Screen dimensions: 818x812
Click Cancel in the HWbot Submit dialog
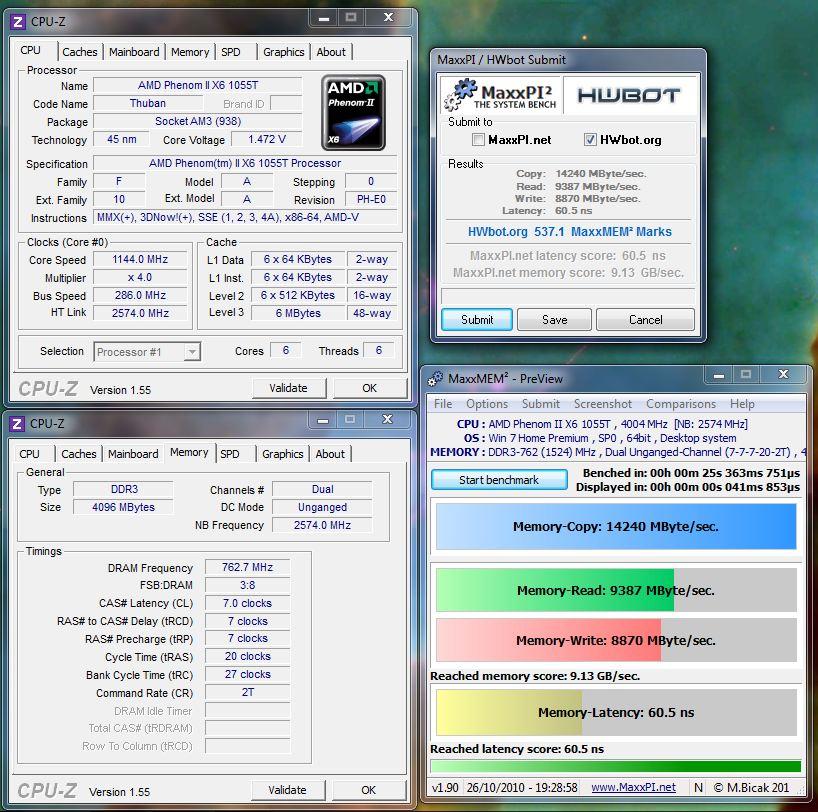coord(645,319)
